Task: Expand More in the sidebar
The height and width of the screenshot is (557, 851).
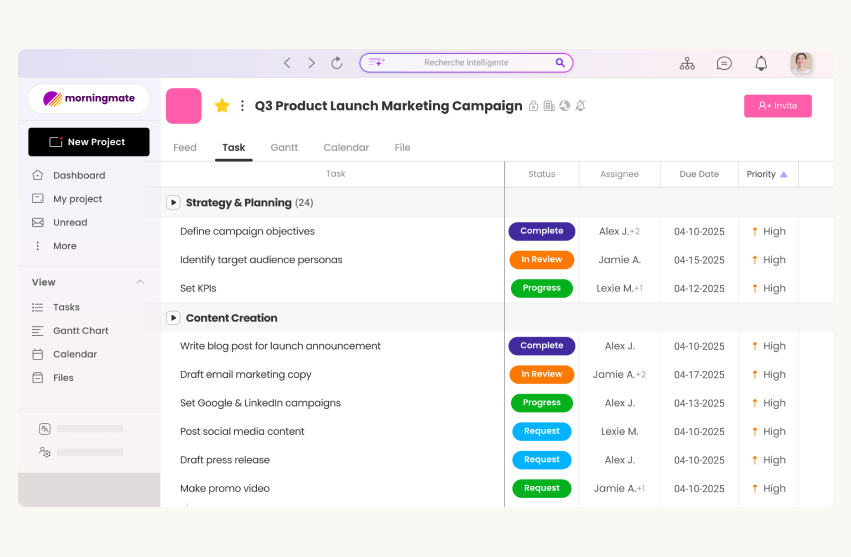Action: coord(65,246)
